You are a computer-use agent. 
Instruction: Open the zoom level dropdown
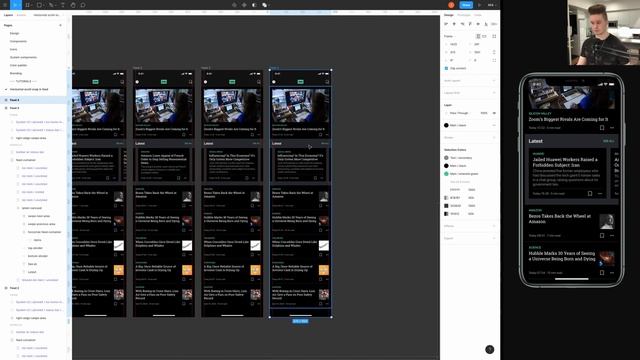coord(492,5)
